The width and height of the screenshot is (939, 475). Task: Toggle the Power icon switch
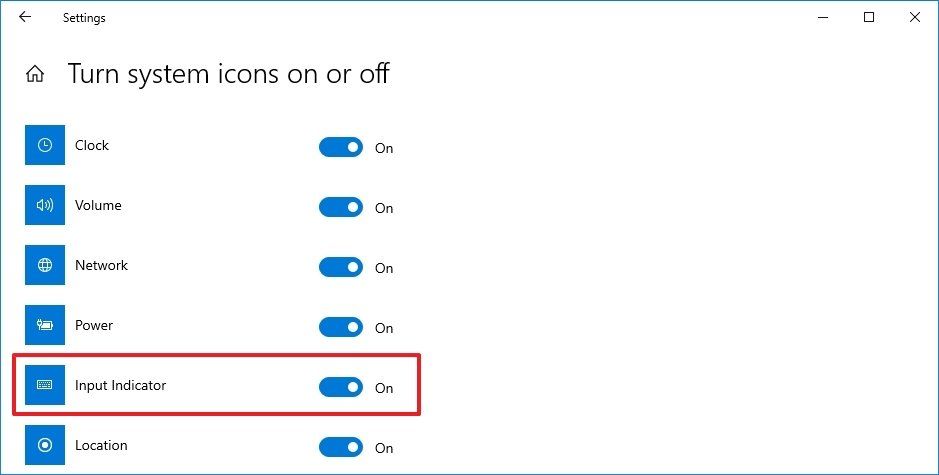tap(341, 327)
